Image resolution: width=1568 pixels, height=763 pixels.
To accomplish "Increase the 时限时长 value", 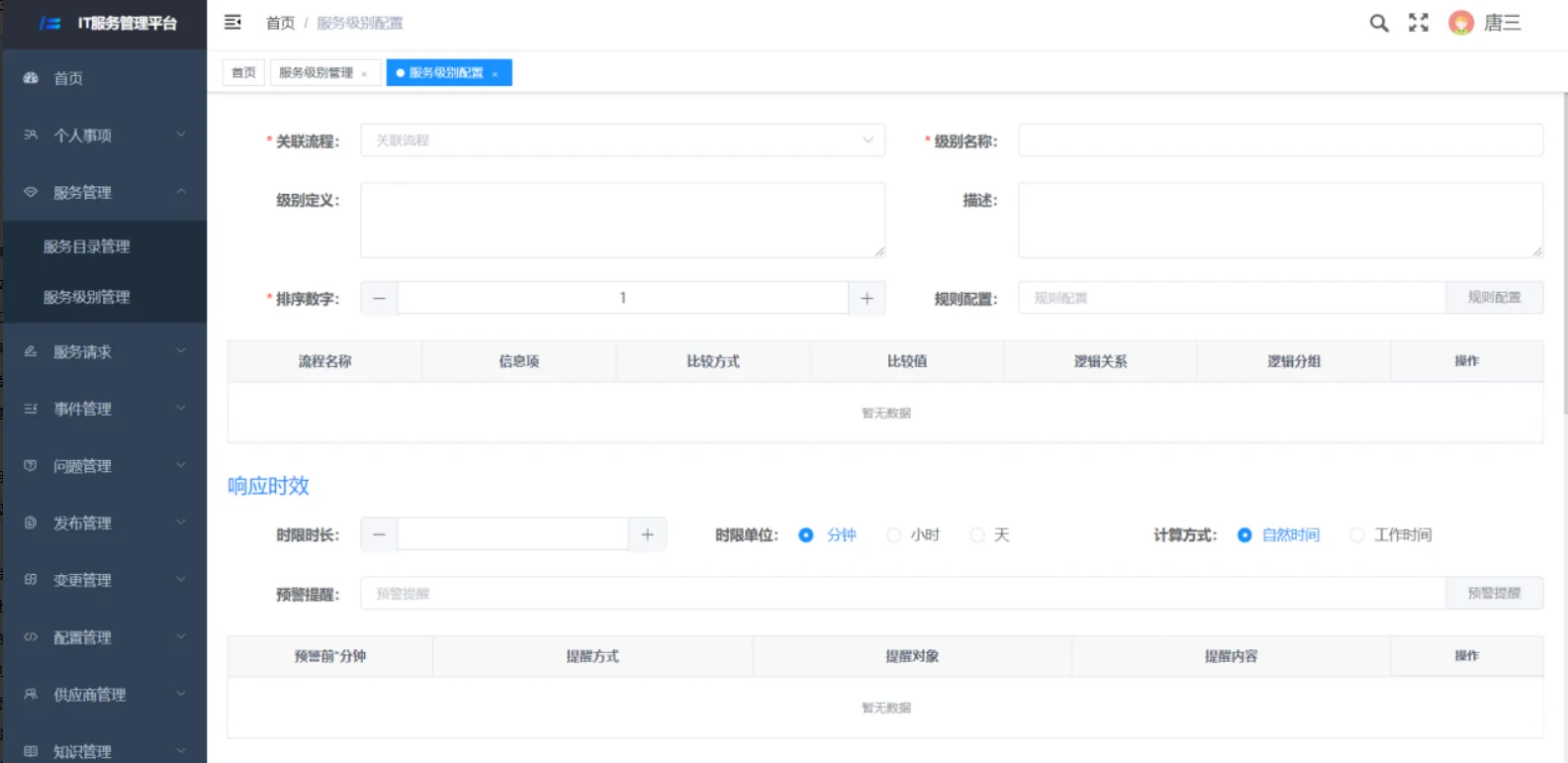I will click(647, 534).
